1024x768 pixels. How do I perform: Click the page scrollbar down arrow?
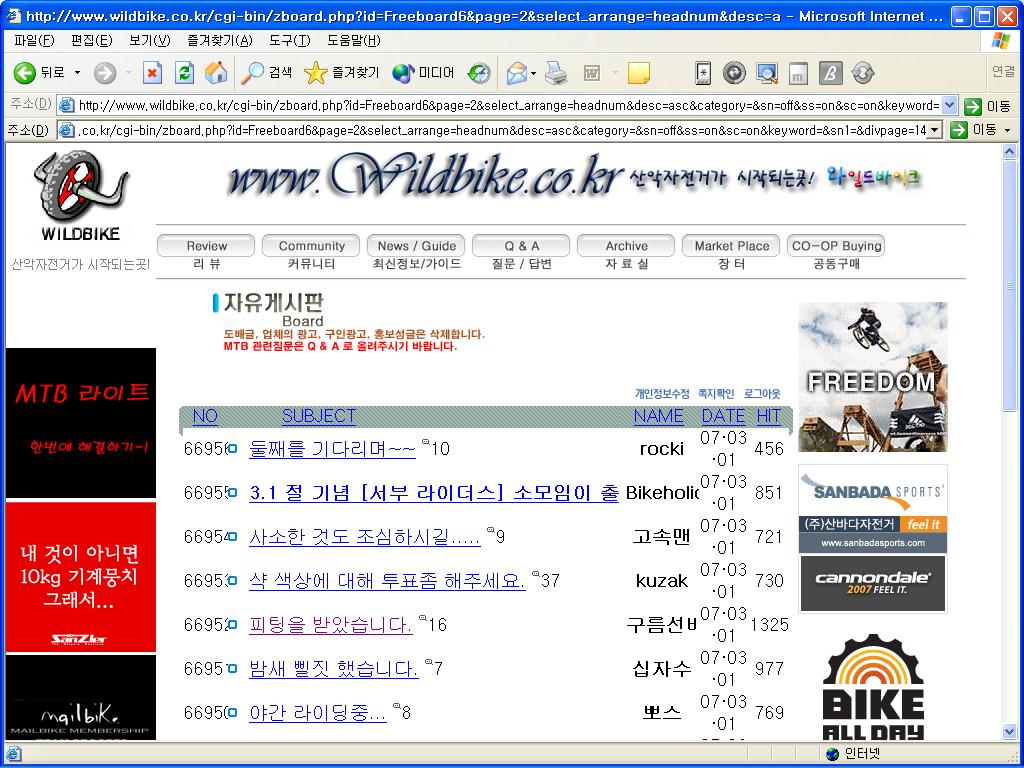point(1010,731)
